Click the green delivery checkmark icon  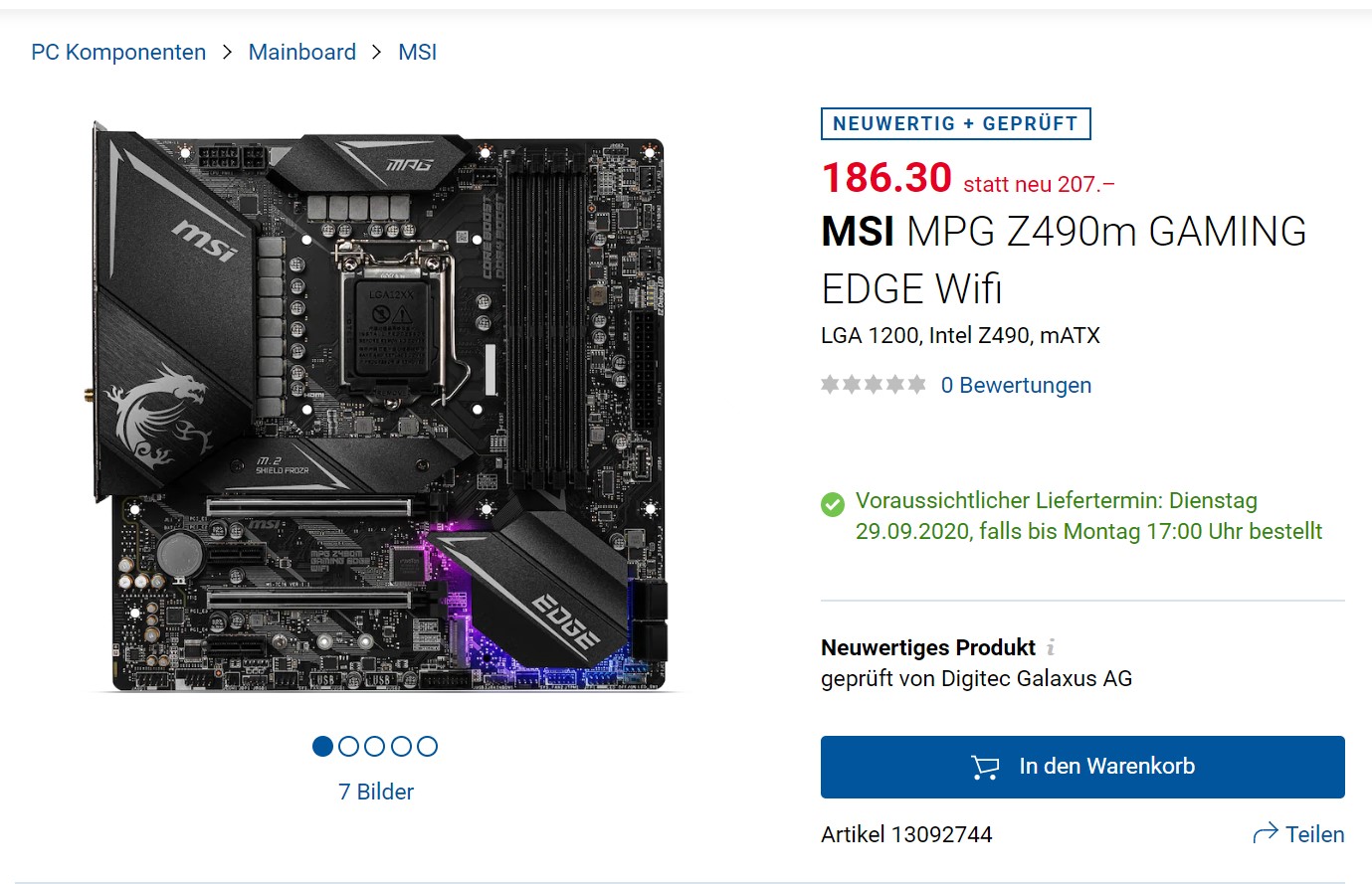coord(833,504)
